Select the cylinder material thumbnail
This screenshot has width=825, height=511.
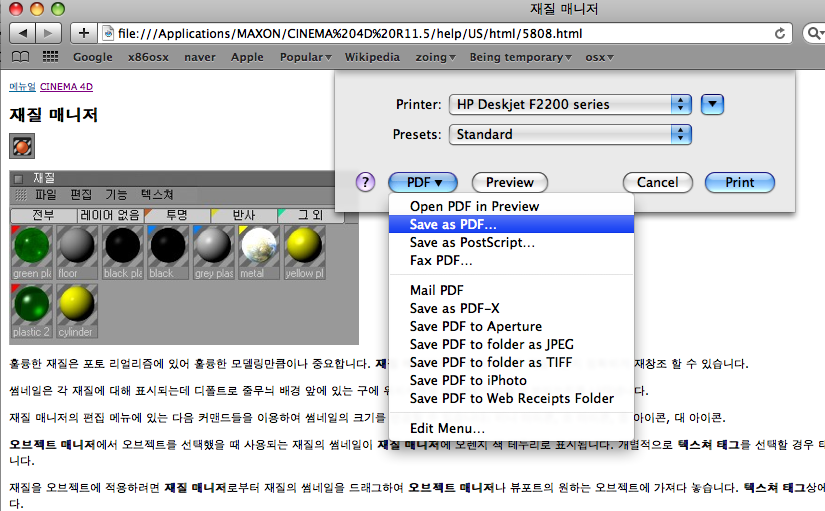point(77,311)
